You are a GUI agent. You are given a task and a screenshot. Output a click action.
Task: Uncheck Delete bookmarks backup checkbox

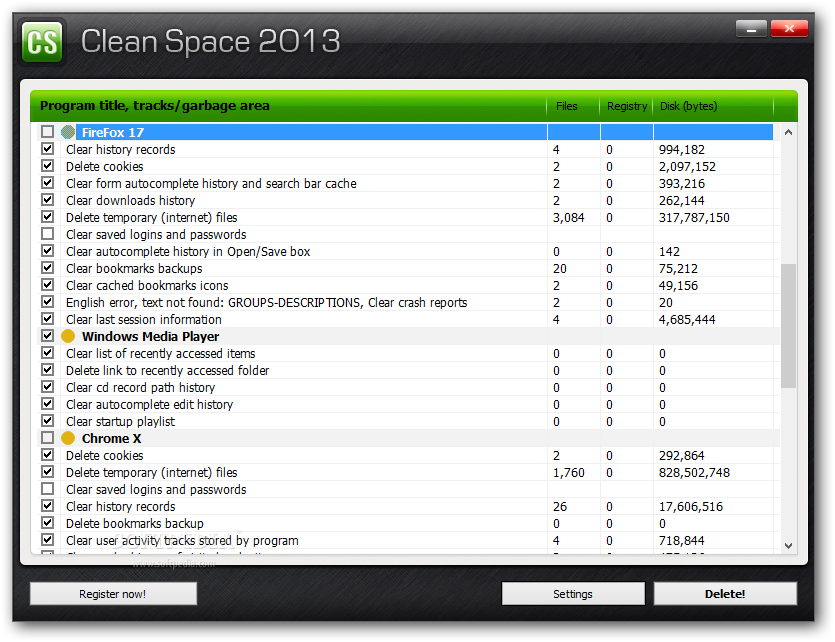tap(47, 523)
